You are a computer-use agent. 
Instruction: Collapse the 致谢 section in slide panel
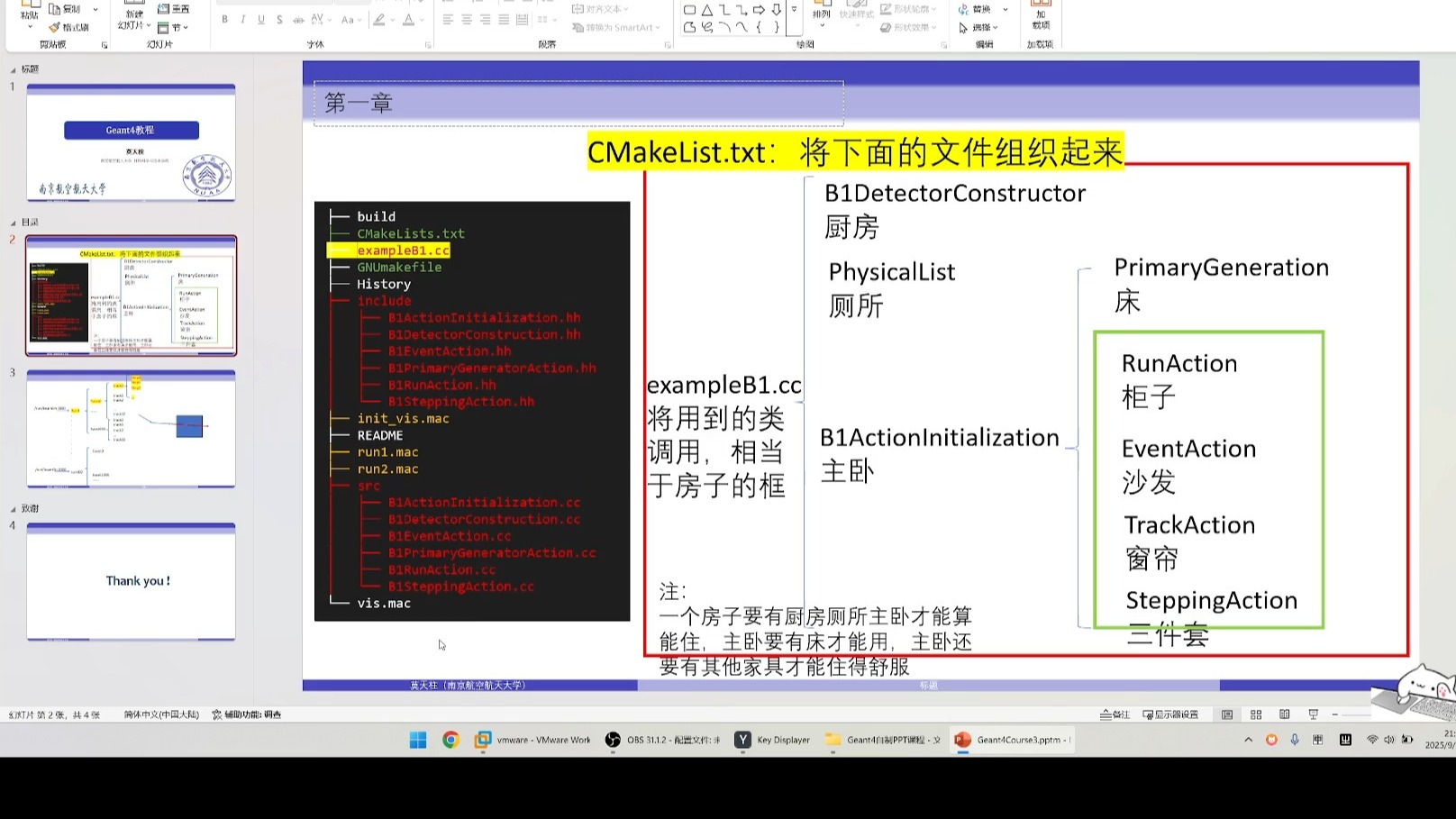tap(13, 509)
